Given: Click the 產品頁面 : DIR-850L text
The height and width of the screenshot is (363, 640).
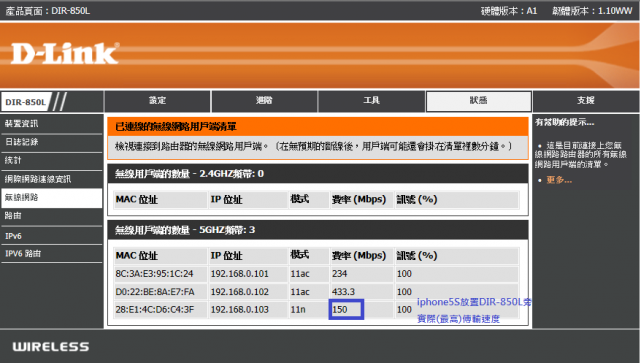Looking at the screenshot, I should (47, 11).
